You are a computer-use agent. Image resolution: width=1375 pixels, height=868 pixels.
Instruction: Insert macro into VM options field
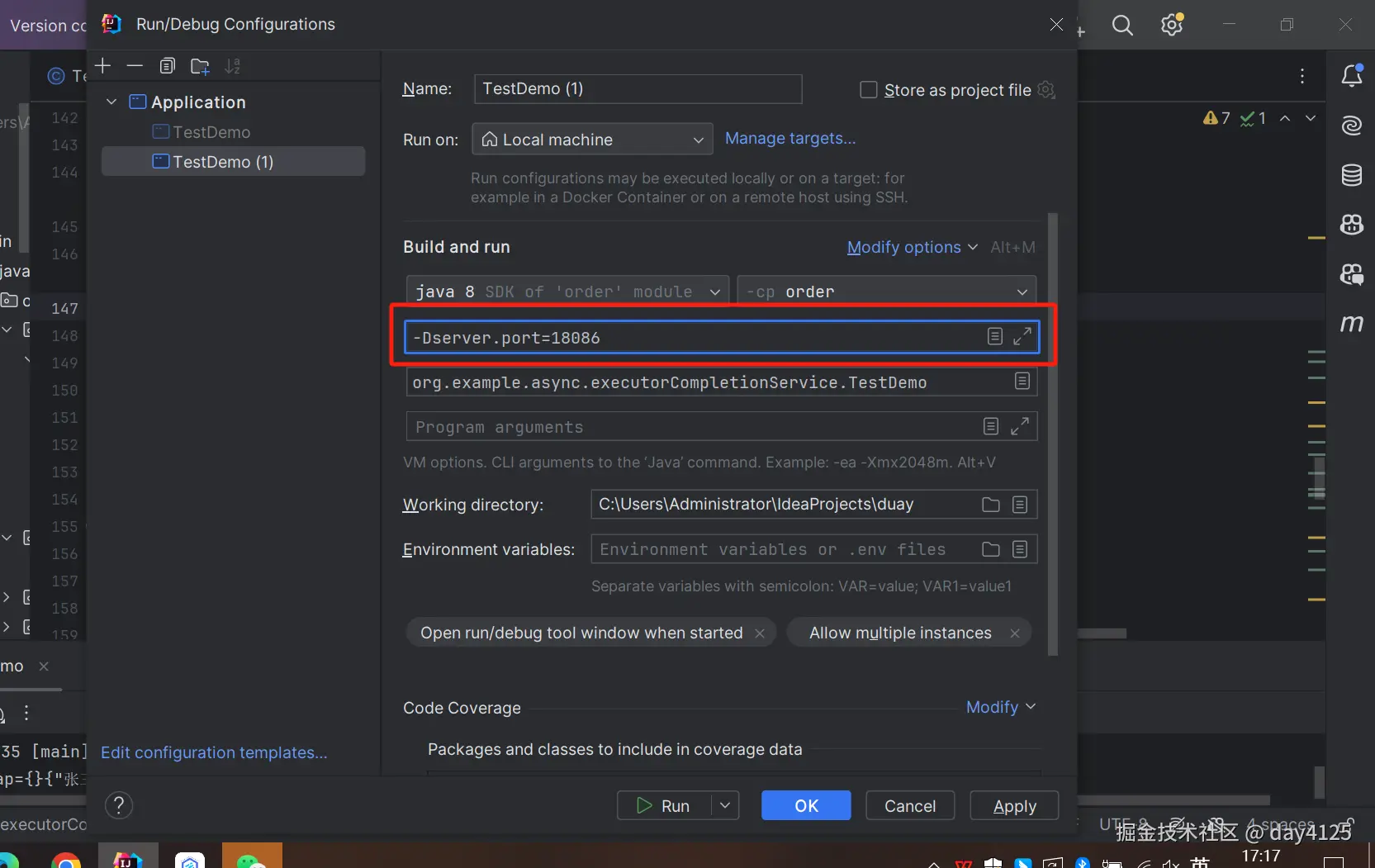(x=995, y=336)
